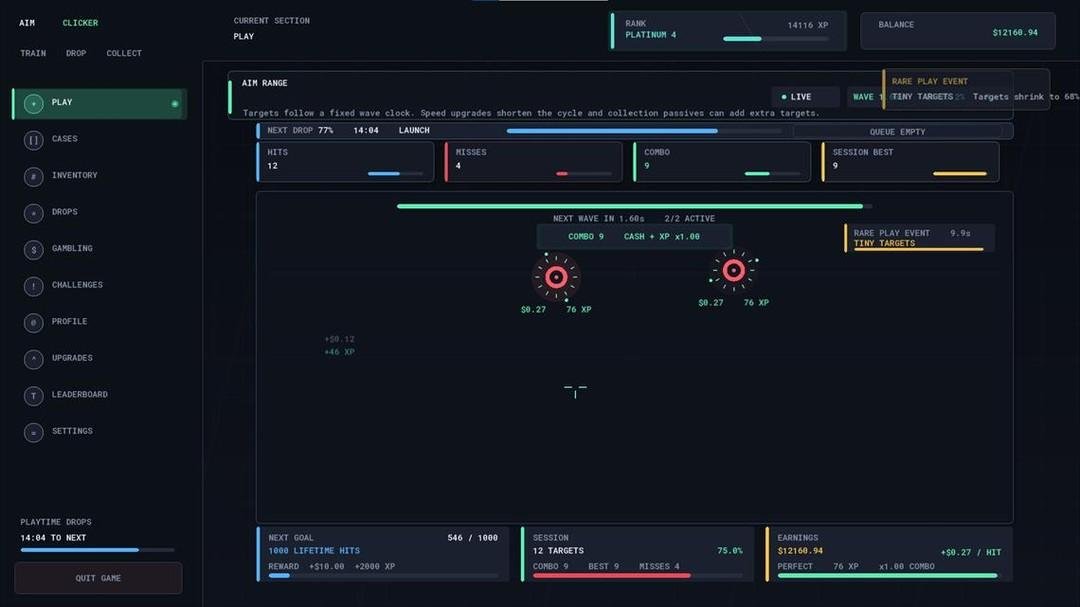Shoot the left red target
The height and width of the screenshot is (607, 1080).
pos(556,277)
